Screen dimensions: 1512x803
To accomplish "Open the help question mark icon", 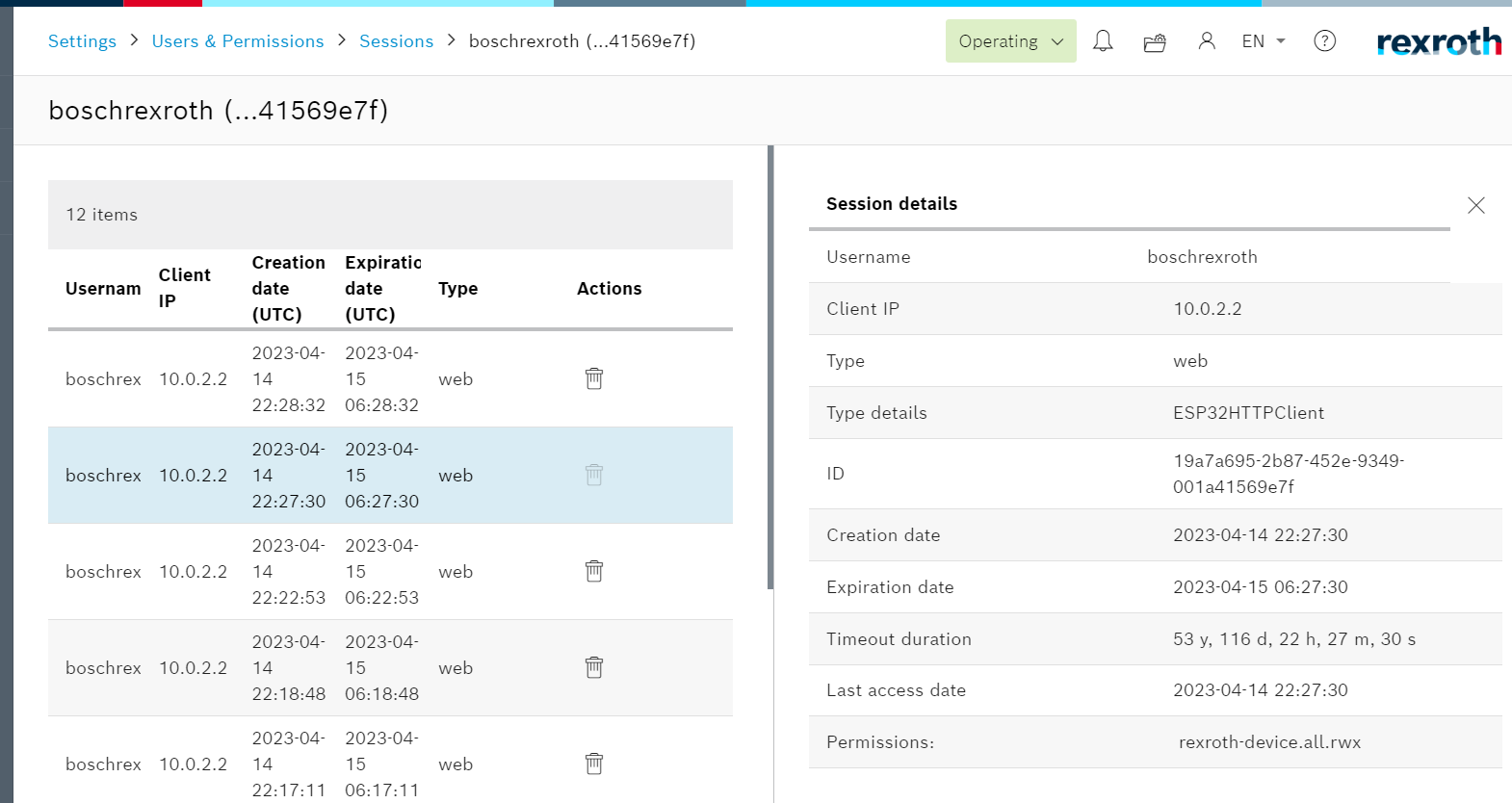I will pos(1325,41).
